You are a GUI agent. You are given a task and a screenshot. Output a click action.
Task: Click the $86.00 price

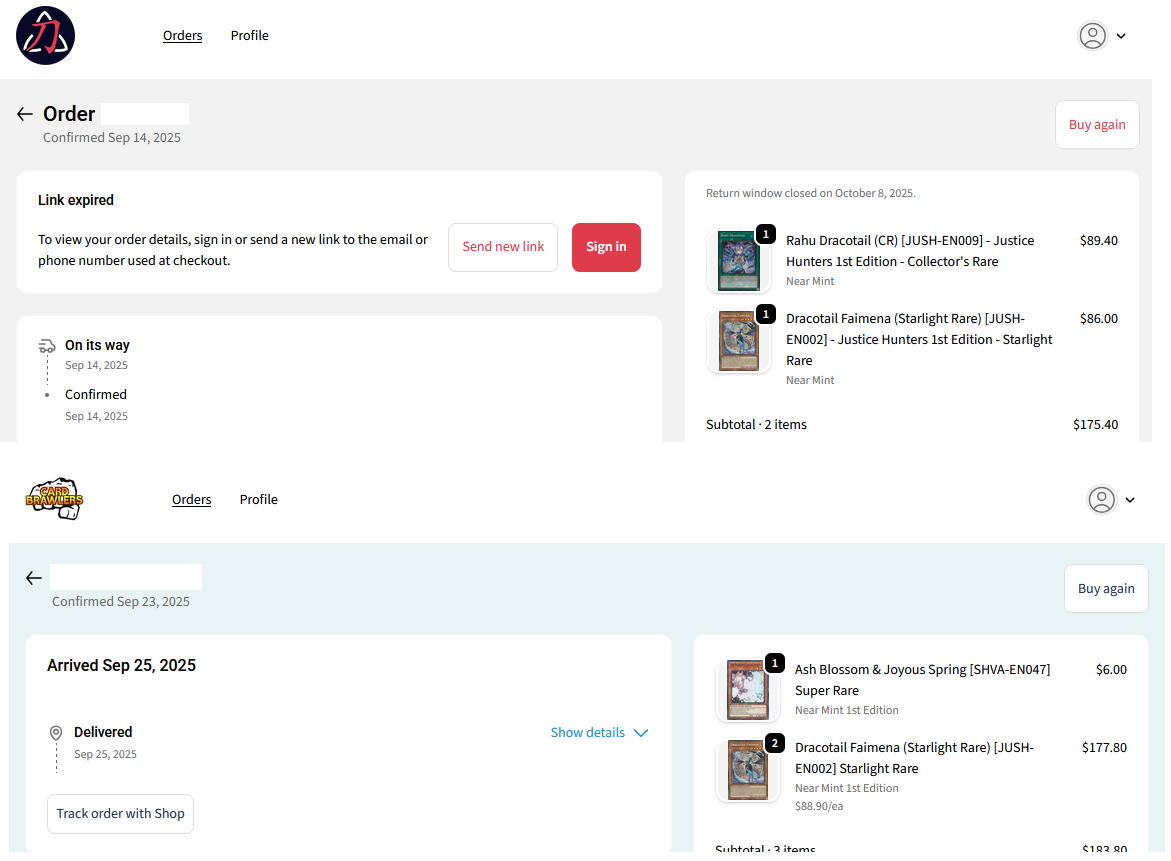tap(1099, 318)
